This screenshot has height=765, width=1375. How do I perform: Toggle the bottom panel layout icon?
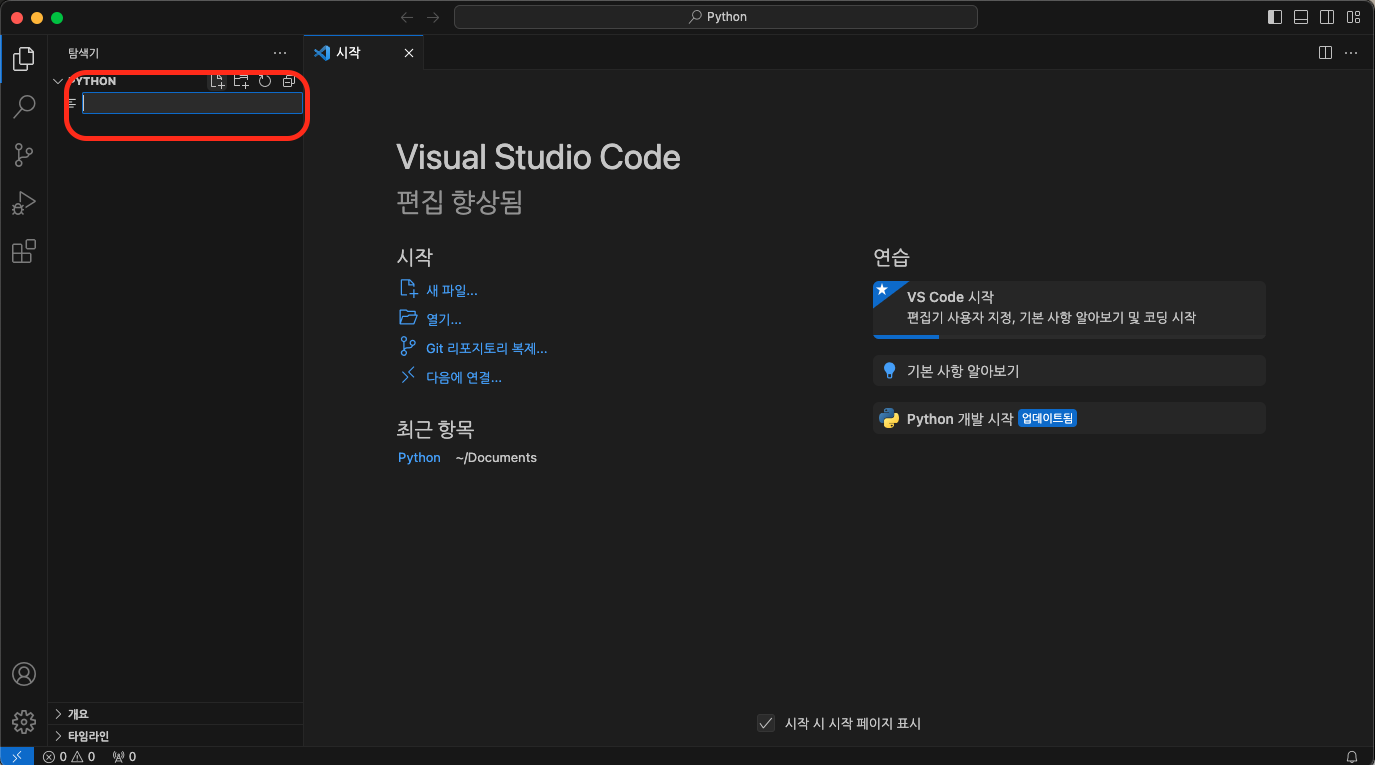tap(1301, 17)
